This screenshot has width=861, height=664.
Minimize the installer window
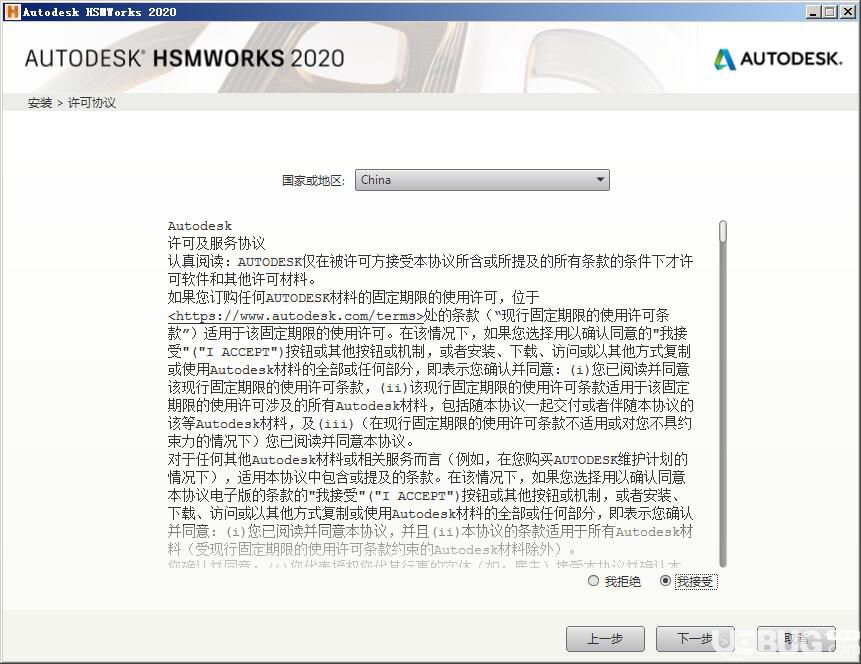coord(814,12)
